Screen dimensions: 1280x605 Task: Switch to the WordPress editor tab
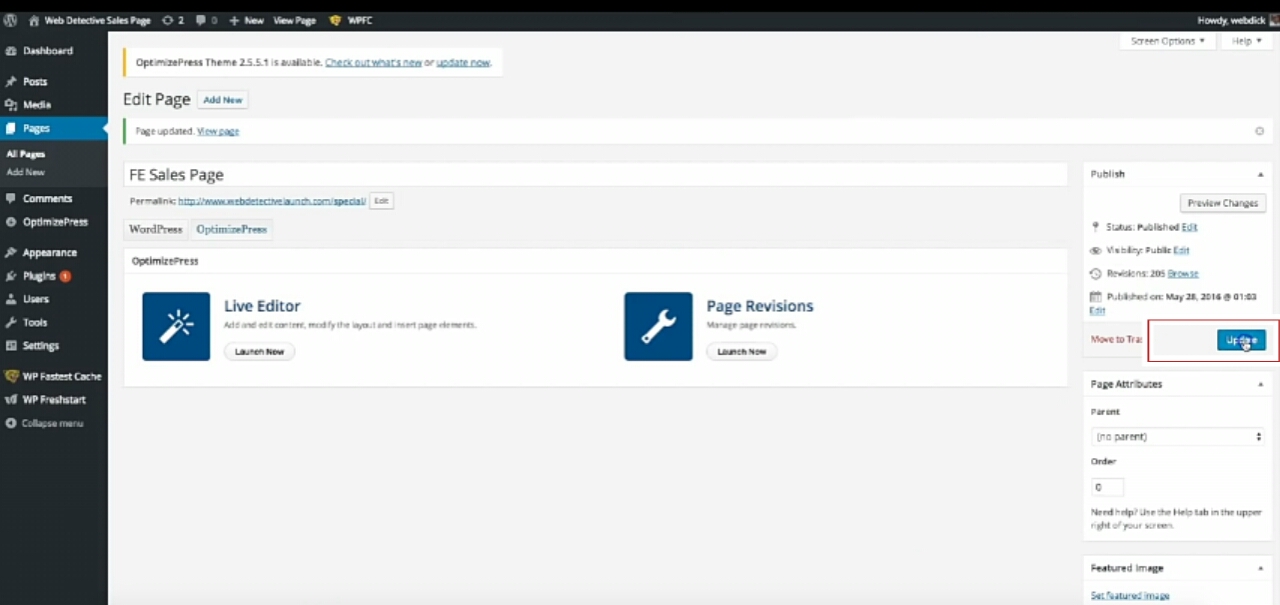[x=156, y=229]
